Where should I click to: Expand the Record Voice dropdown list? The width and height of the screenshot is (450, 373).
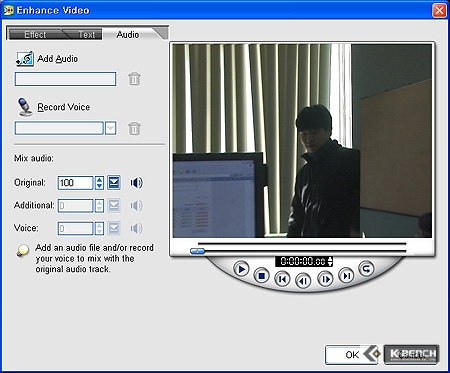pos(111,128)
